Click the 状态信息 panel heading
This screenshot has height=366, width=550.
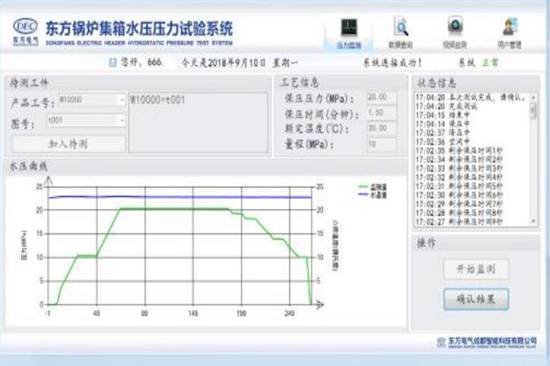point(437,83)
